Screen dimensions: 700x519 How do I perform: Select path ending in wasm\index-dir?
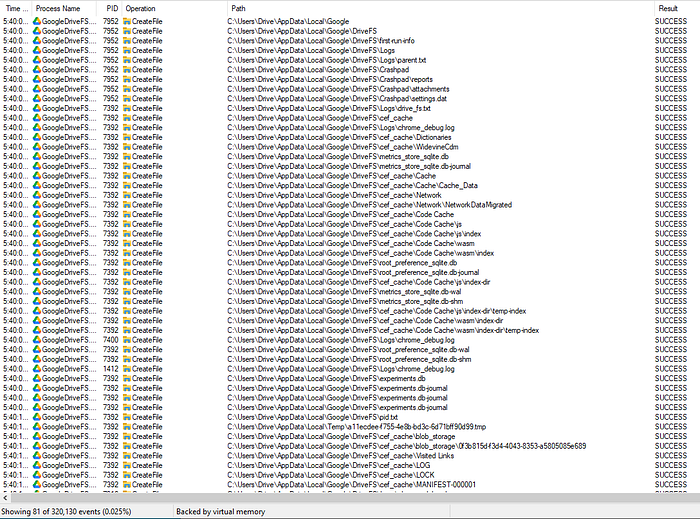(365, 320)
